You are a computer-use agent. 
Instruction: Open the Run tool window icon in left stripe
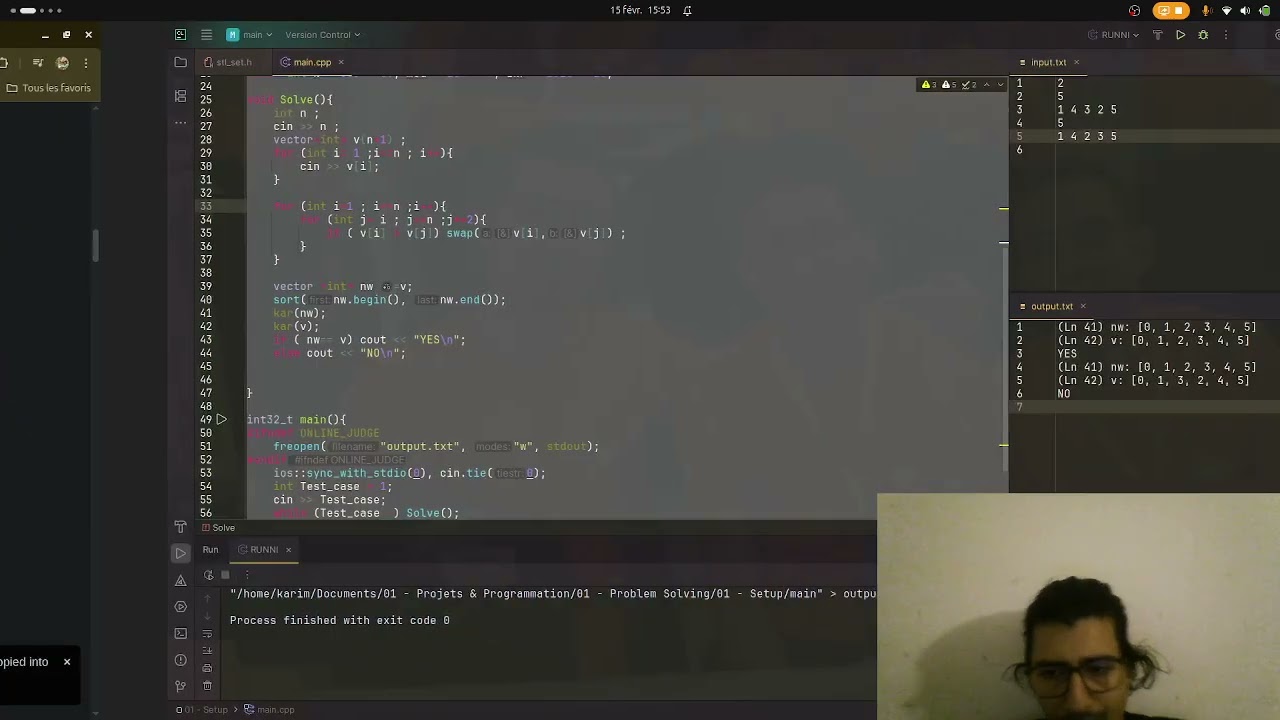tap(180, 553)
